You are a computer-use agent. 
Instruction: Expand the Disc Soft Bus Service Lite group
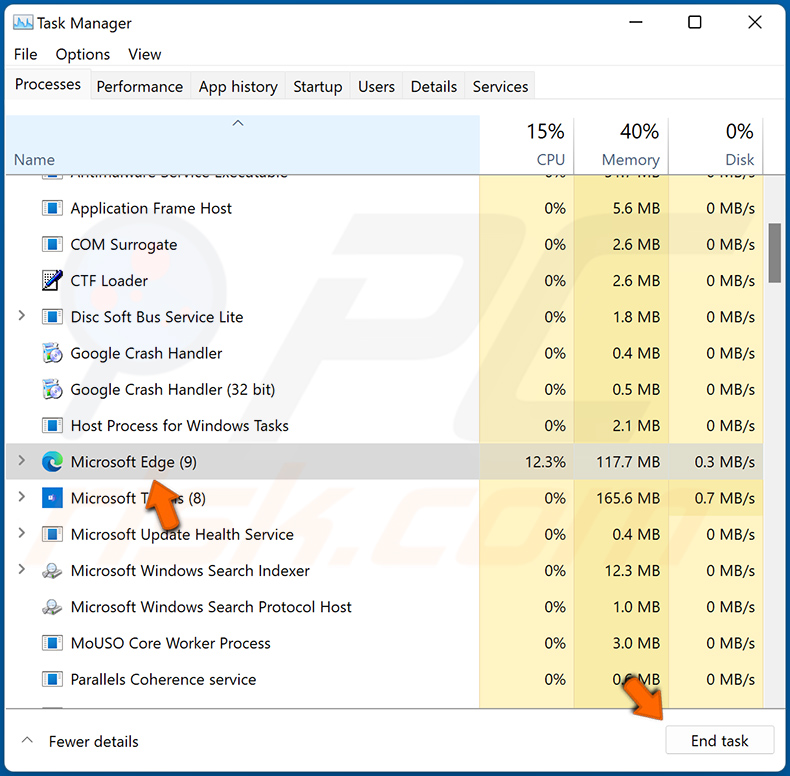pos(22,316)
